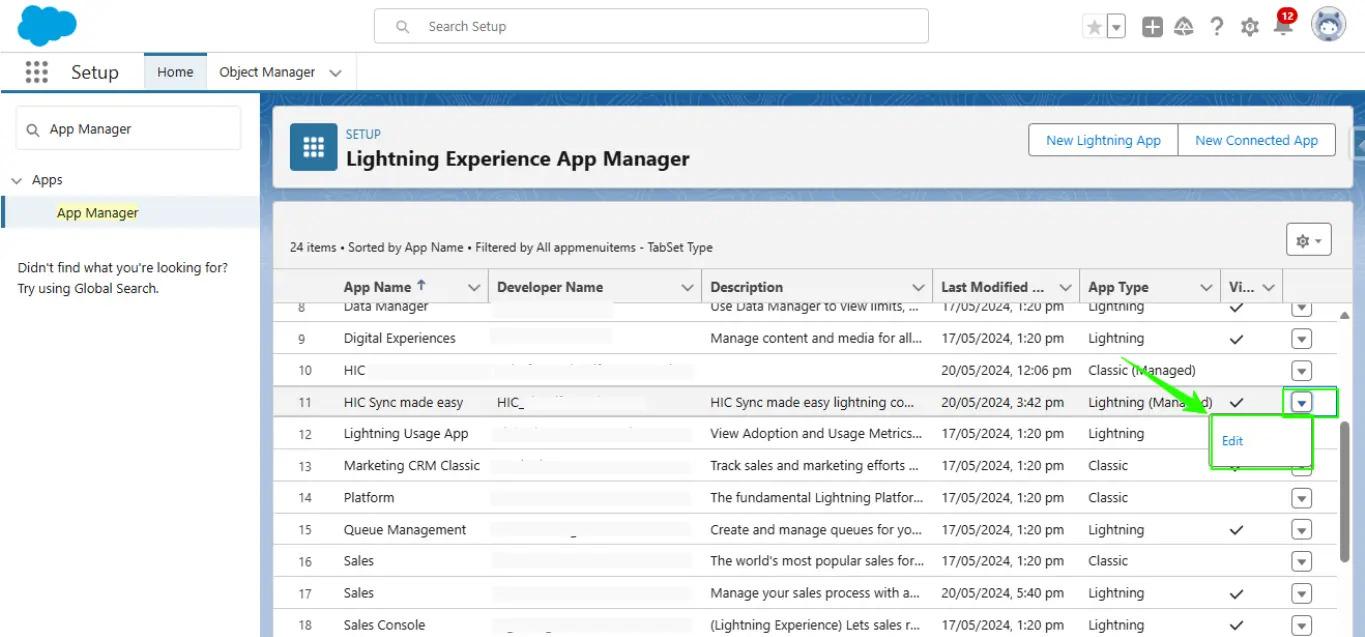Open the favorites list dropdown arrow

tap(1116, 27)
